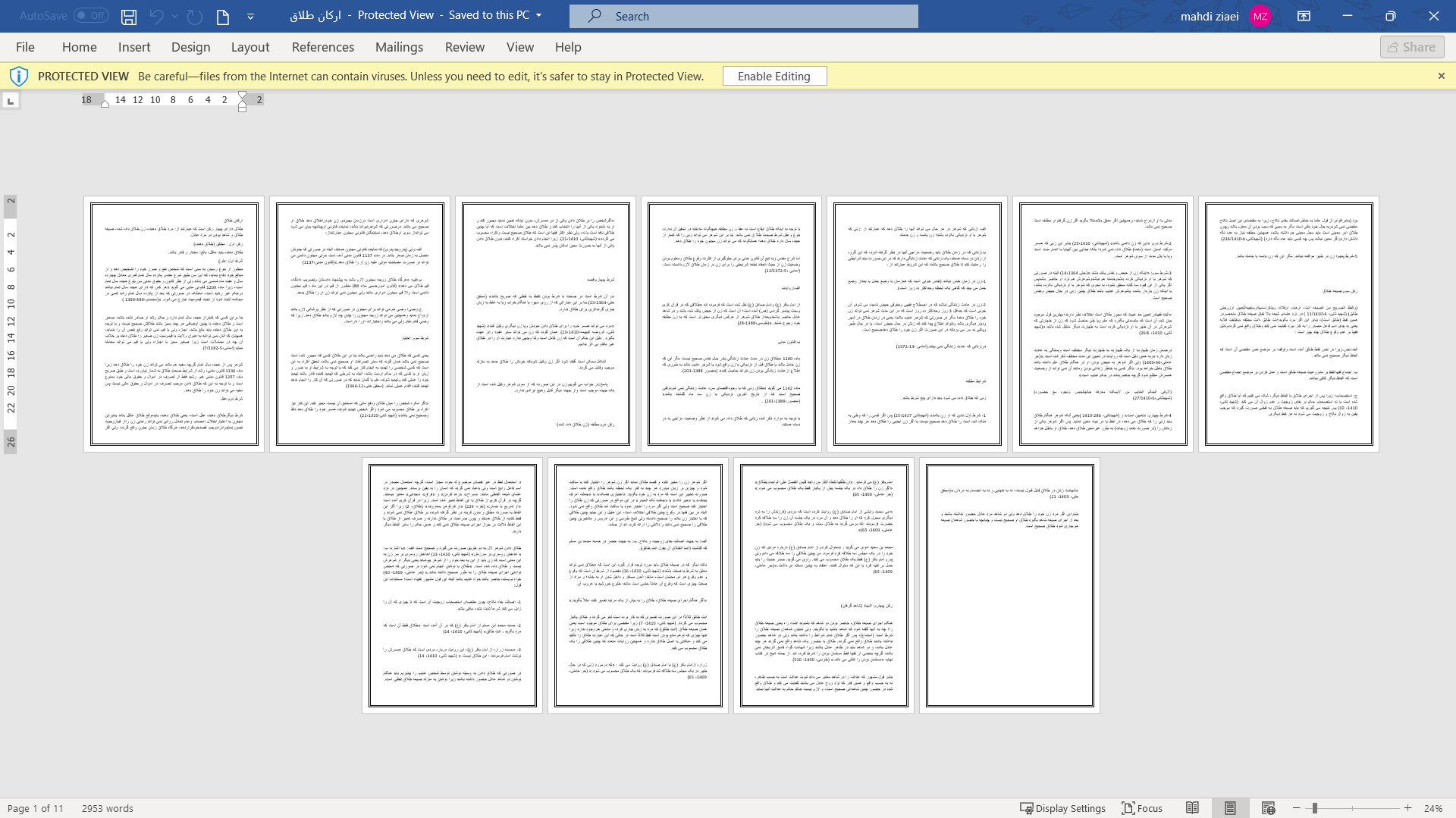Click the zoom in plus button
The image size is (1456, 818).
pos(1408,808)
